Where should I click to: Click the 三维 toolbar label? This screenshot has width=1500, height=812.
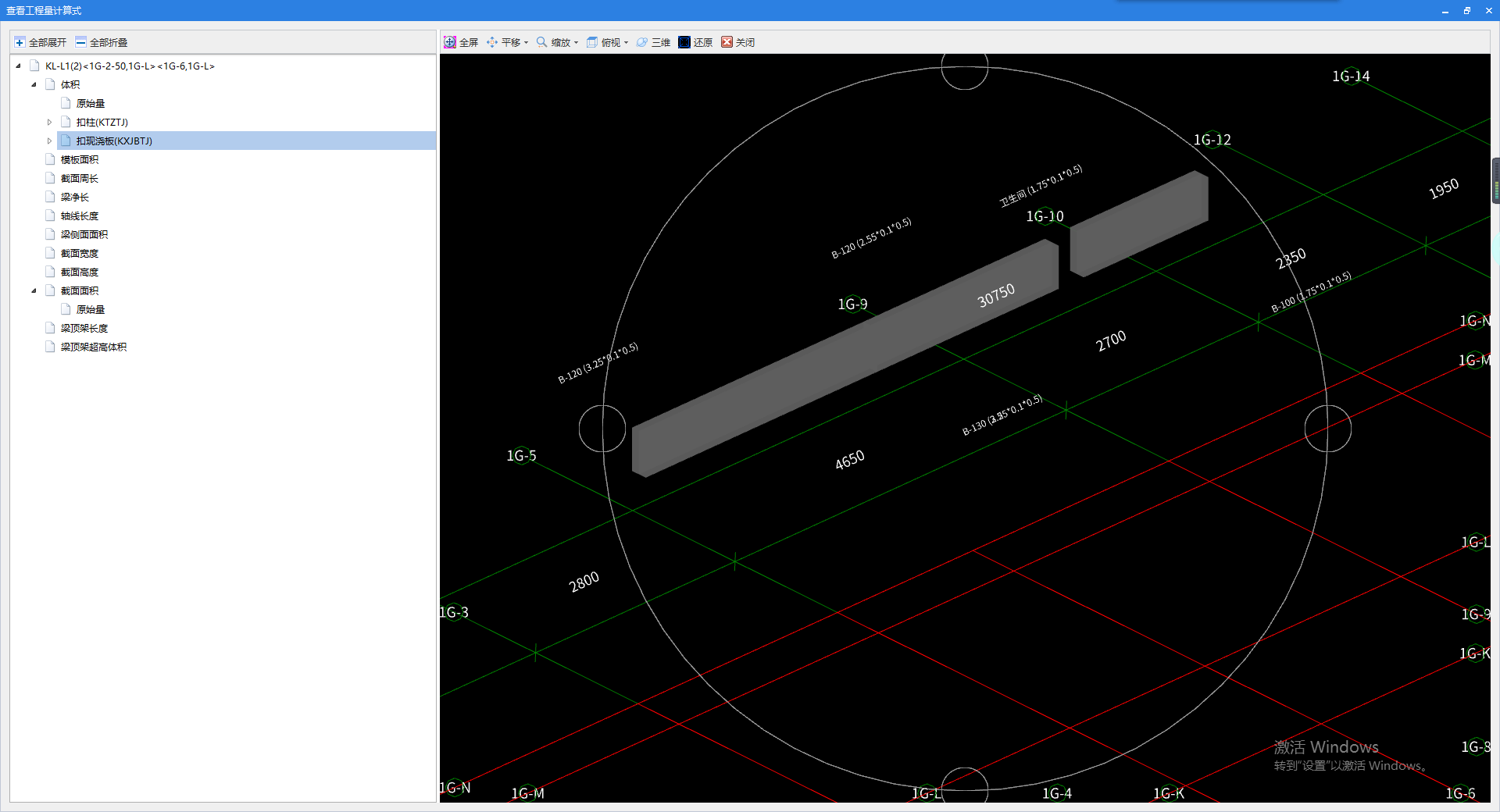661,43
